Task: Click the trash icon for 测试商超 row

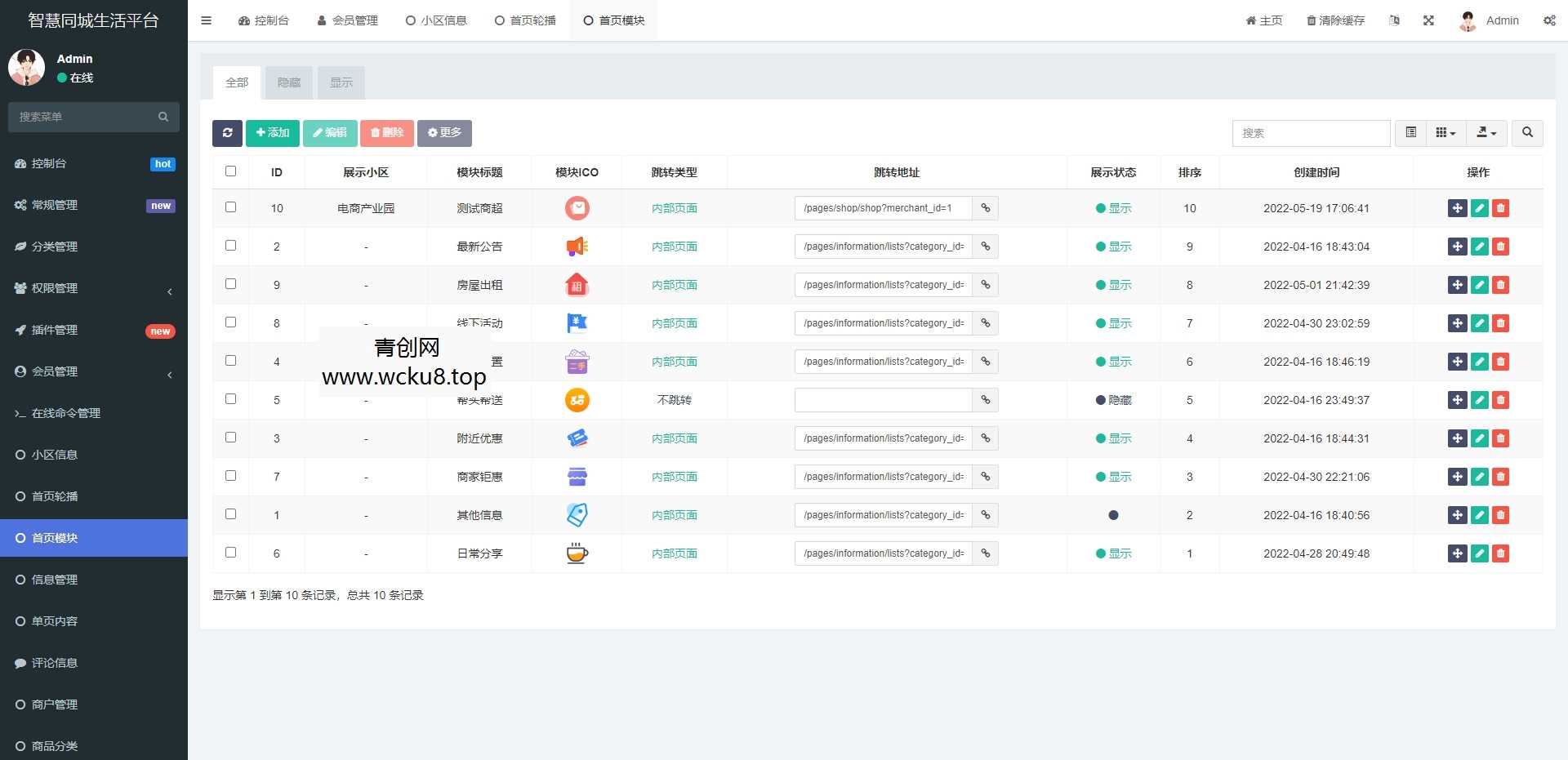Action: click(1501, 208)
